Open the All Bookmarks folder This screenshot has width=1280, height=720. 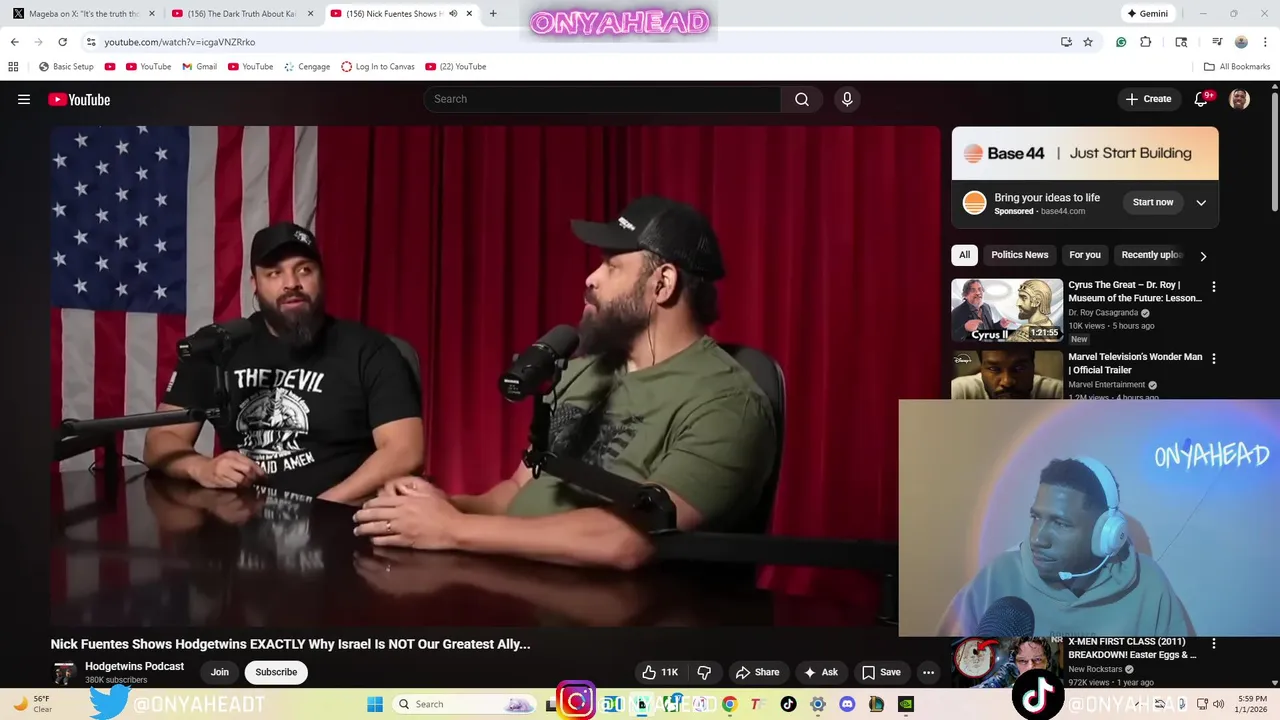click(1237, 66)
